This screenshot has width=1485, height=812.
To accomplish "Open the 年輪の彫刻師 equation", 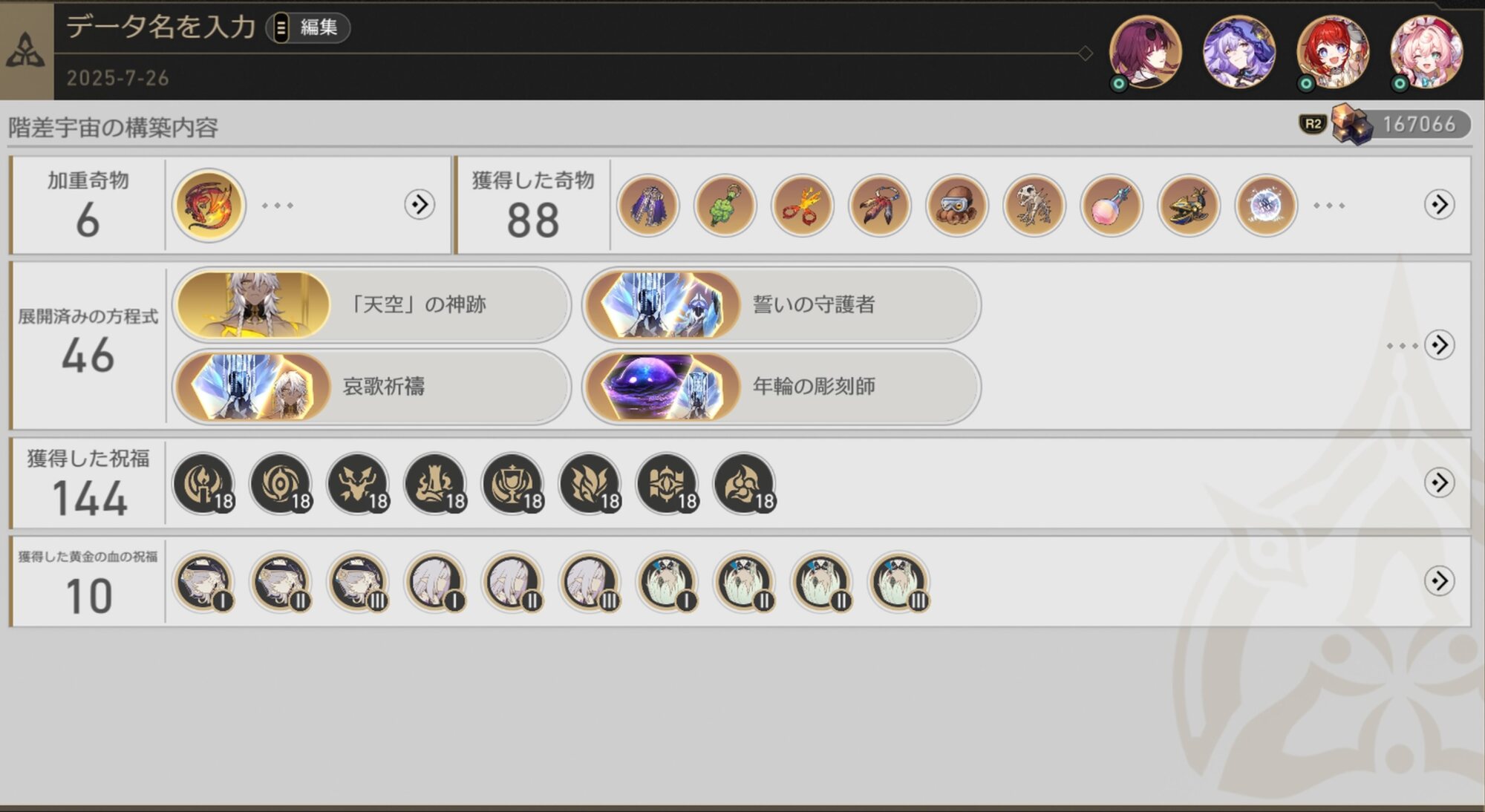I will 781,386.
